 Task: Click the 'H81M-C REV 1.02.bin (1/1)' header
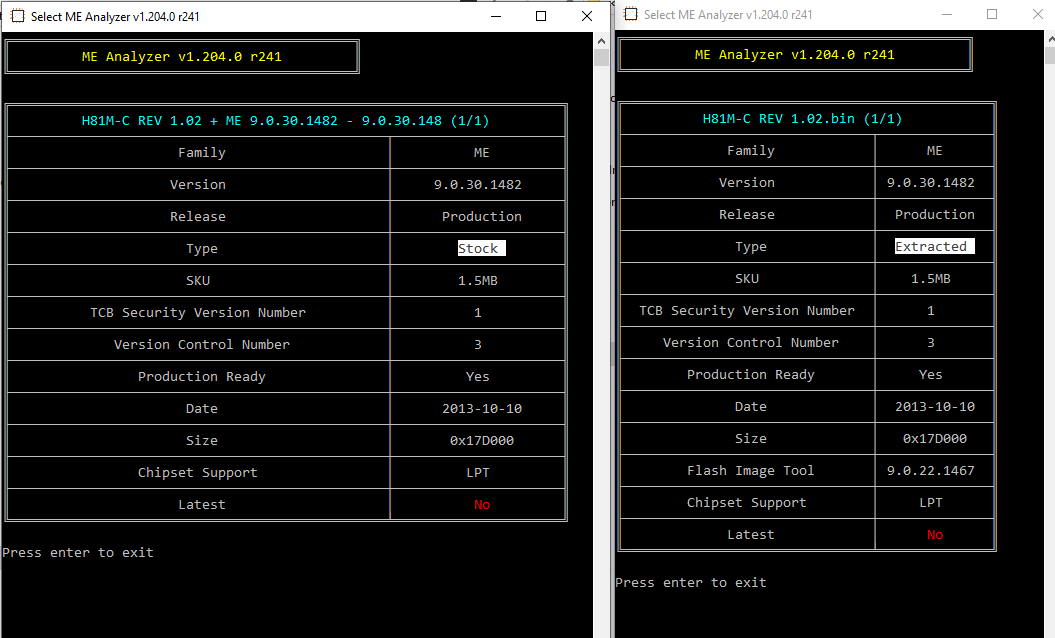[802, 118]
